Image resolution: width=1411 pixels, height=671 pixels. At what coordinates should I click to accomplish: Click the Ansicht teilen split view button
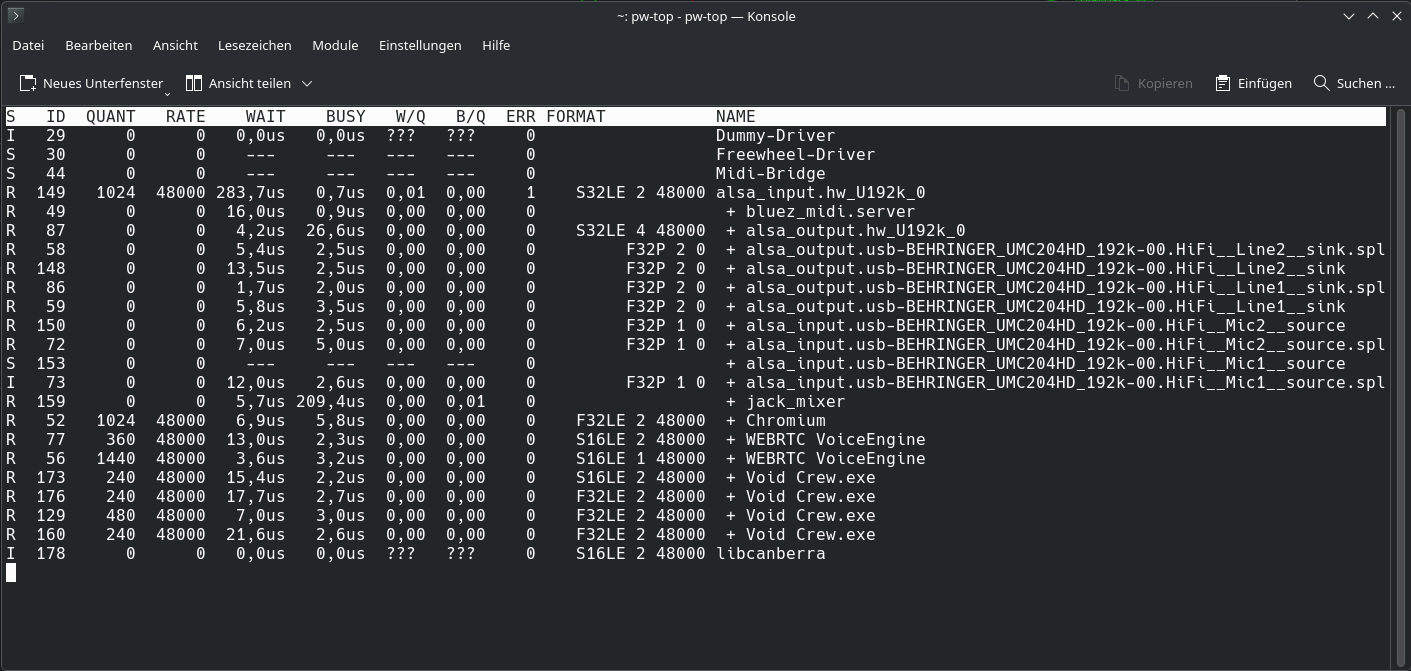click(238, 83)
